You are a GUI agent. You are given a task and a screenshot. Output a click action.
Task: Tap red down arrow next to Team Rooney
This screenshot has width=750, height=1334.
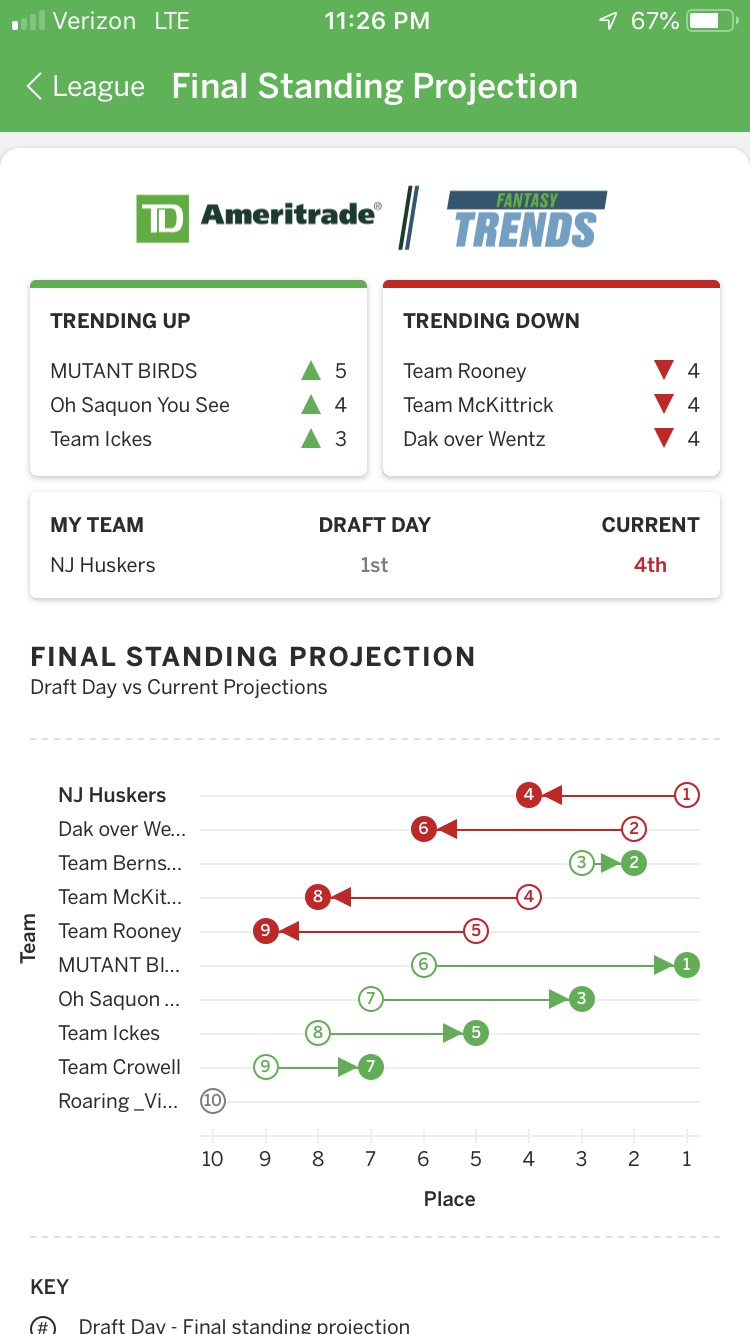664,371
